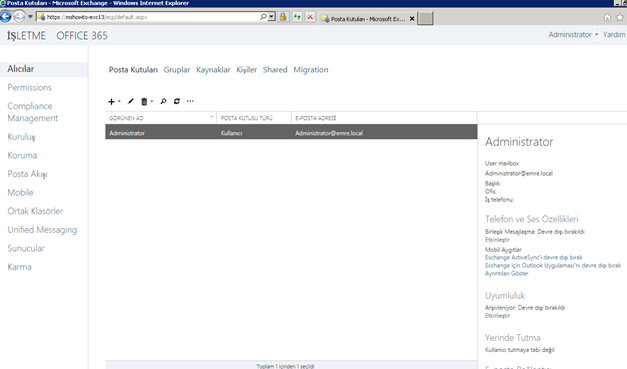This screenshot has height=369, width=627.
Task: Click the add new mailbox plus icon
Action: click(x=111, y=102)
